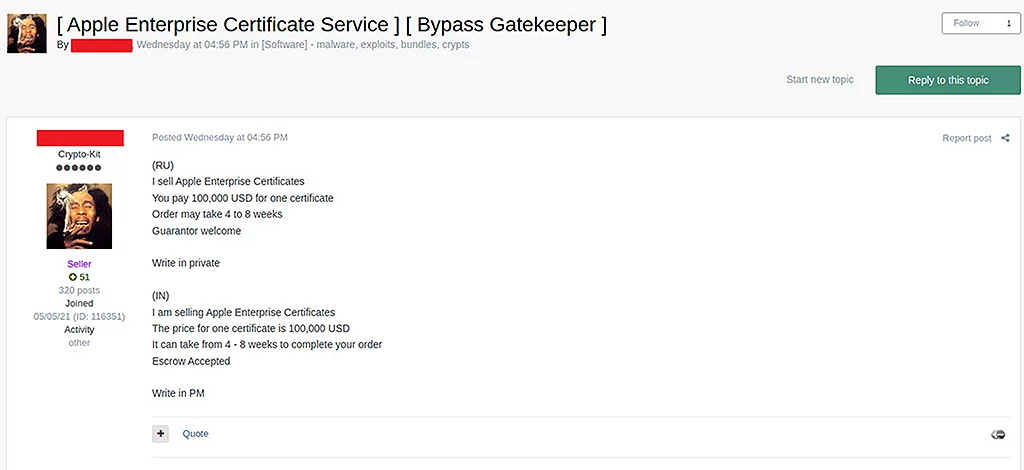
Task: Click the purple Seller group label
Action: (x=79, y=264)
